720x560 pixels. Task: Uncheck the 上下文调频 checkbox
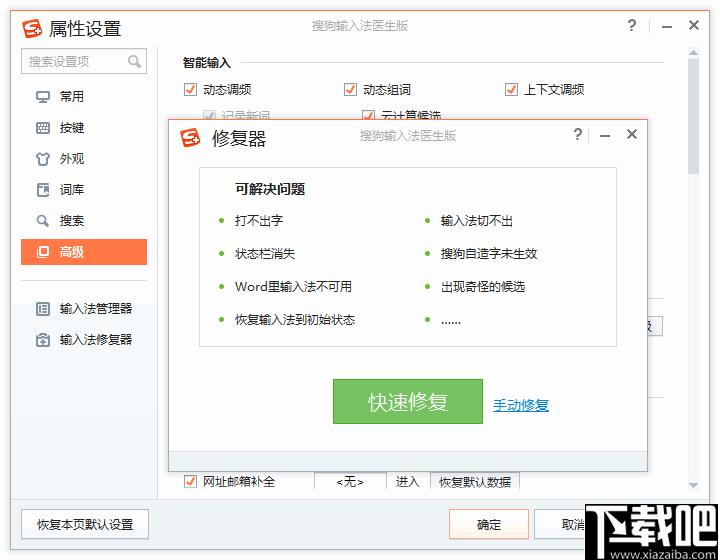(x=511, y=90)
